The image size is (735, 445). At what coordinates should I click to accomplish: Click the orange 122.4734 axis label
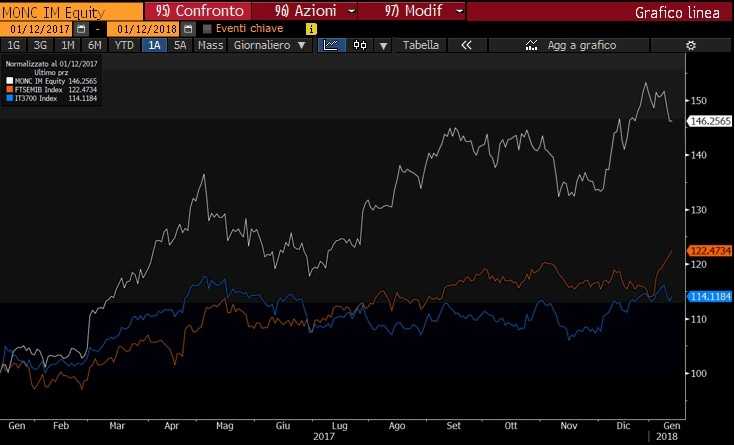coord(710,251)
